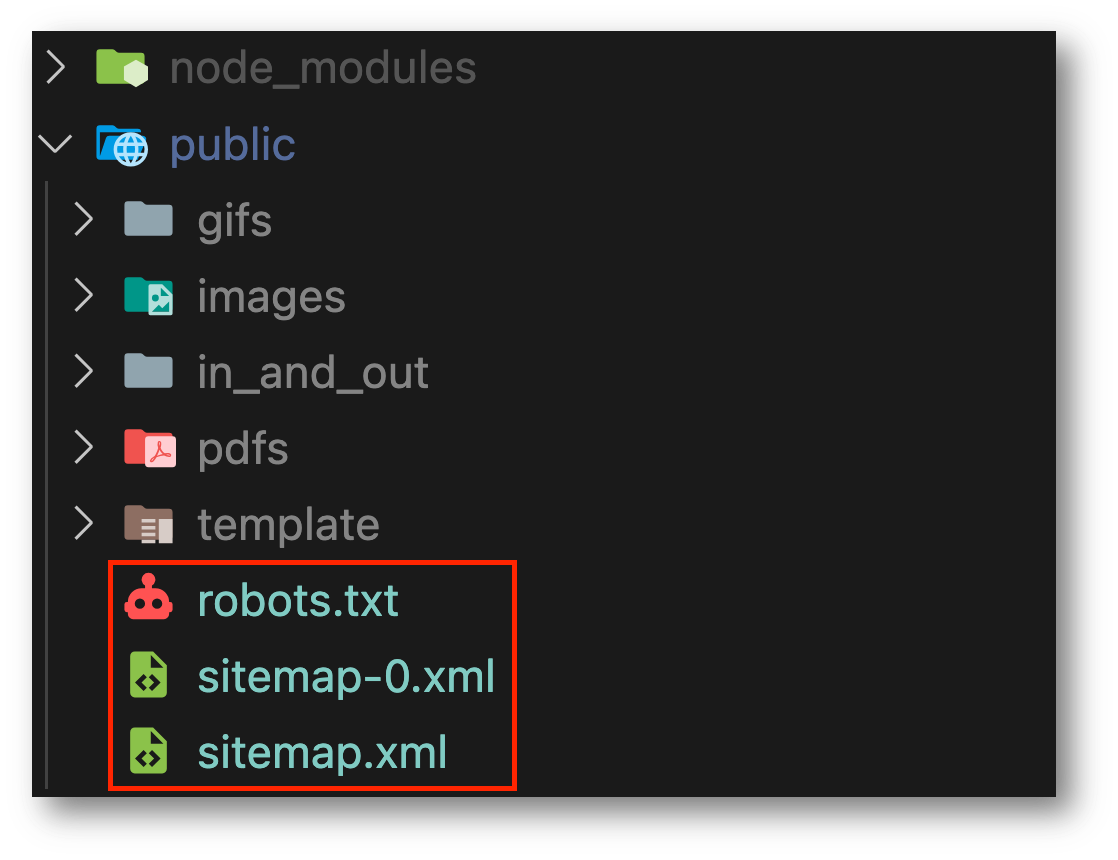Expand the pdfs folder chevron
The width and height of the screenshot is (1118, 860).
(83, 448)
